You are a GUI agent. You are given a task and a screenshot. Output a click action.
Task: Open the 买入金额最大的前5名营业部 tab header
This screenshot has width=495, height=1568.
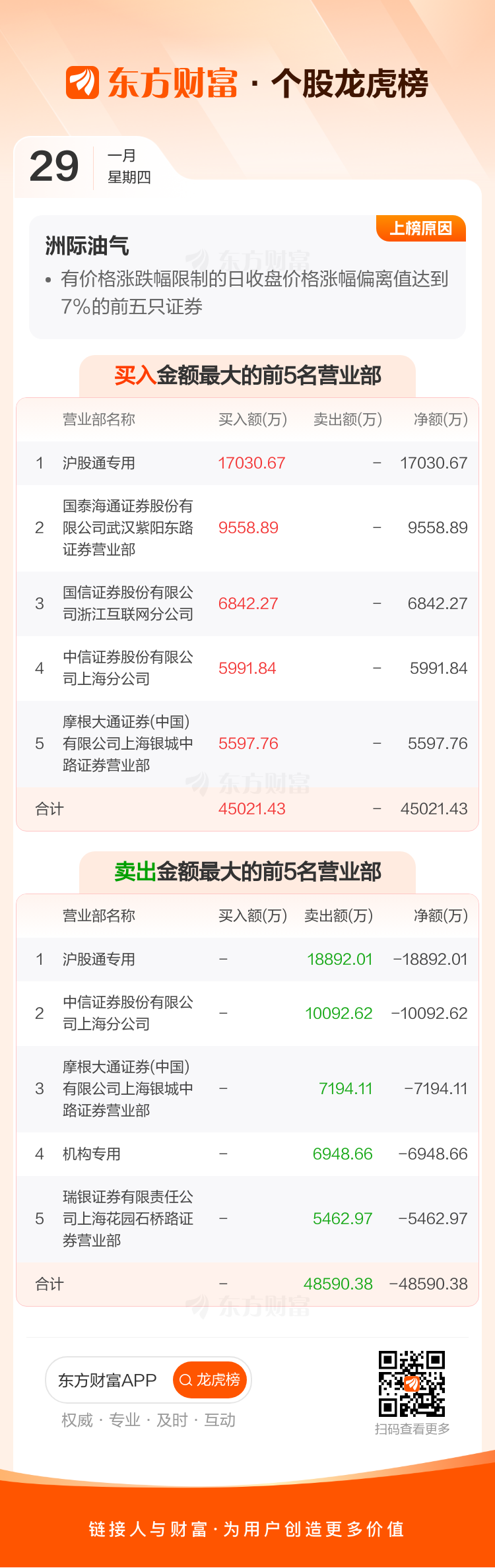(x=247, y=376)
